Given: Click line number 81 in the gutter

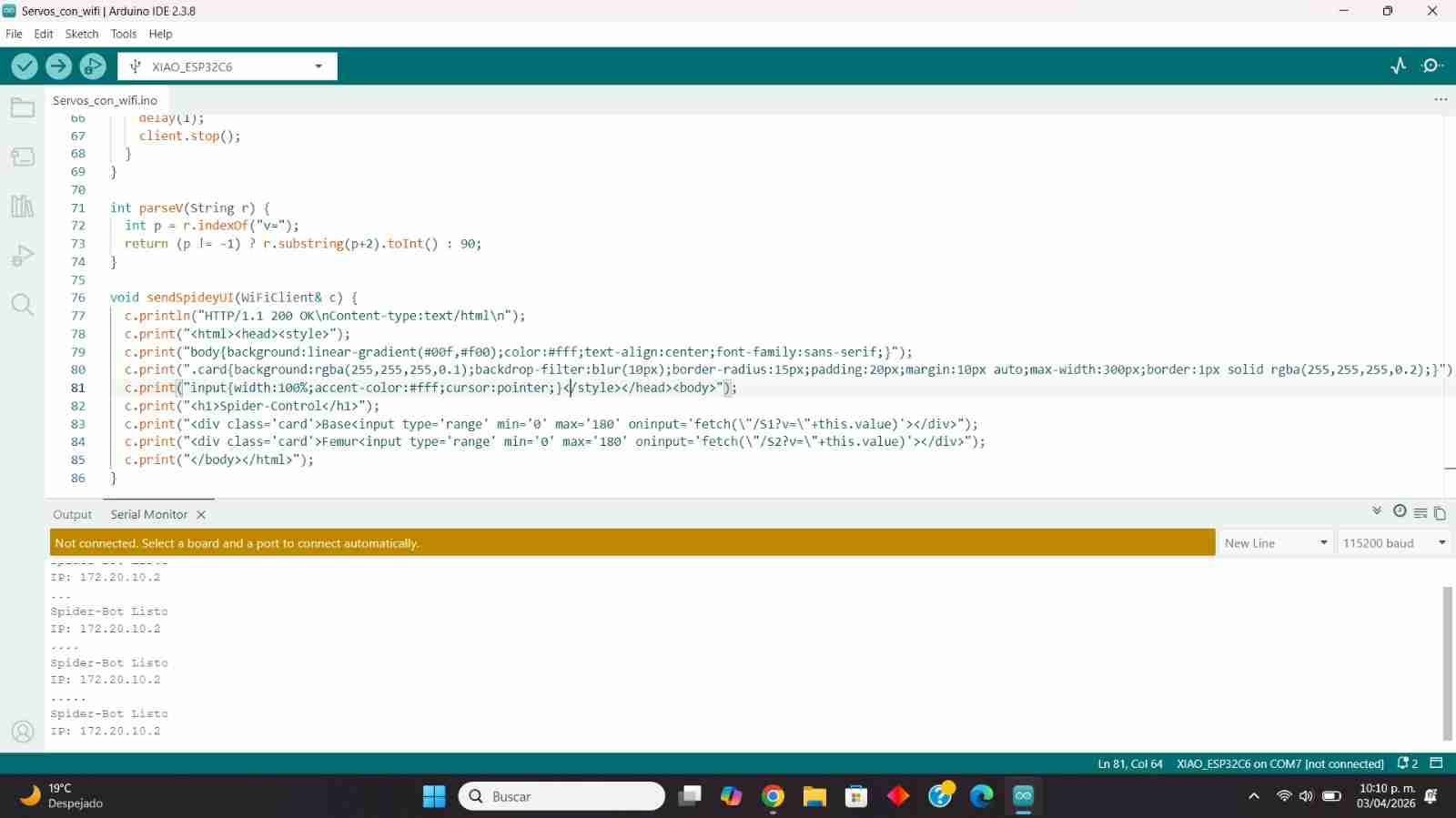Looking at the screenshot, I should tap(78, 388).
